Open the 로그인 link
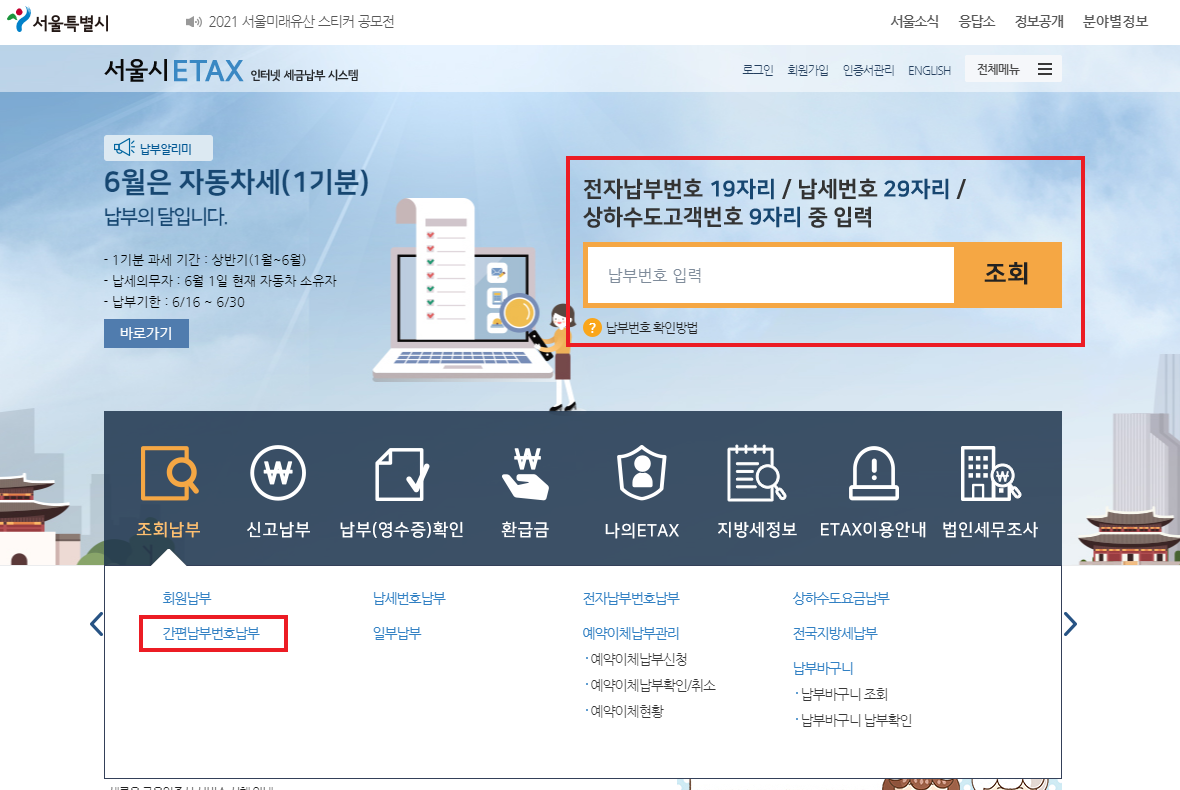 click(758, 70)
